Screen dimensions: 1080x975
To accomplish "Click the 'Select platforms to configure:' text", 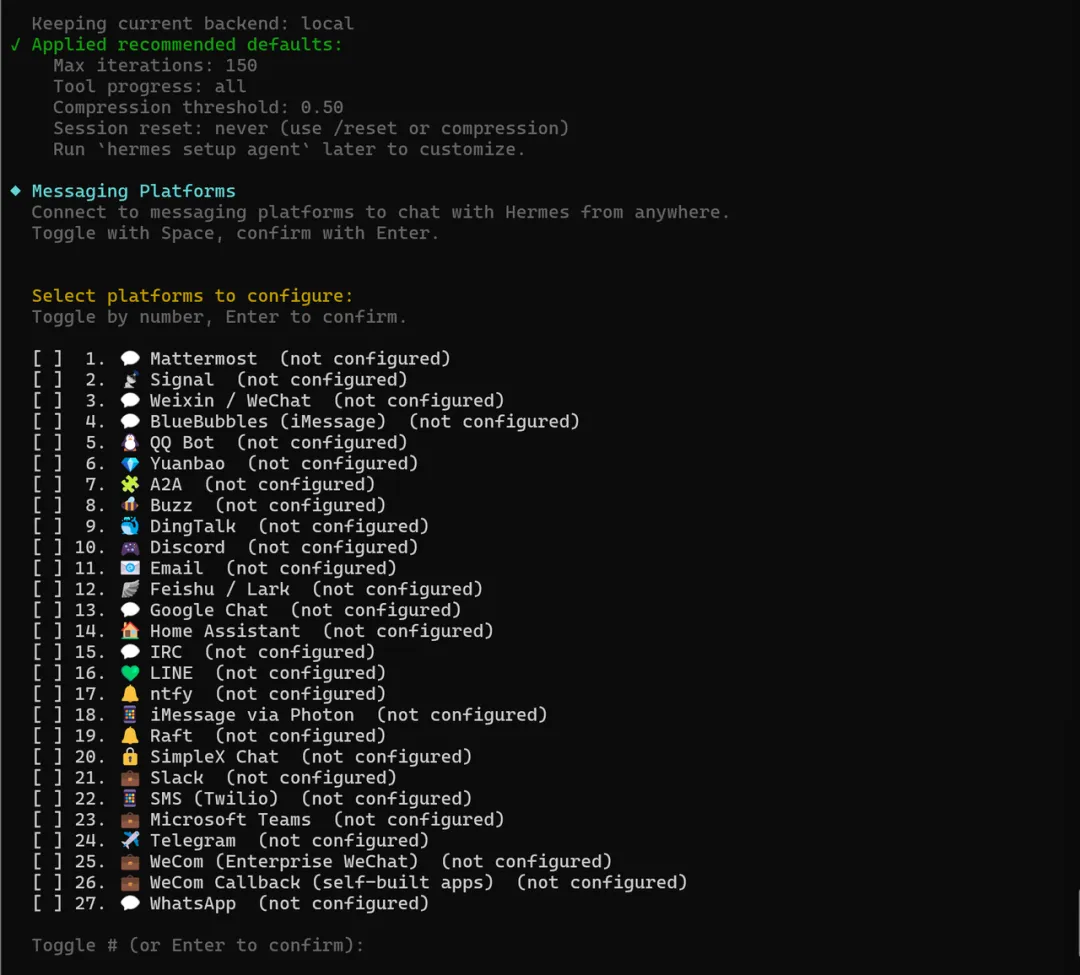I will [x=192, y=296].
